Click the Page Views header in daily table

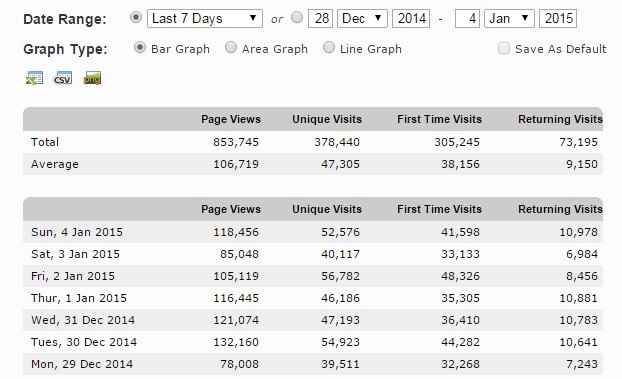(x=231, y=209)
